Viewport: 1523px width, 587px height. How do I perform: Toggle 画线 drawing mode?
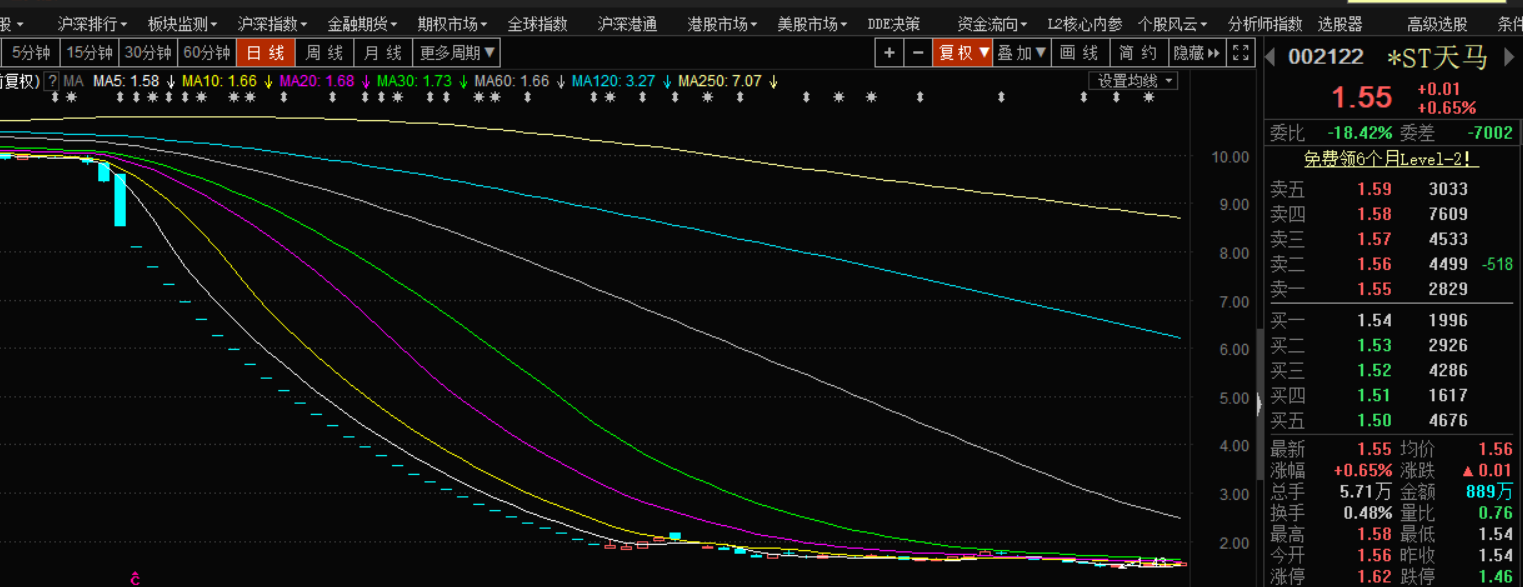[1079, 53]
